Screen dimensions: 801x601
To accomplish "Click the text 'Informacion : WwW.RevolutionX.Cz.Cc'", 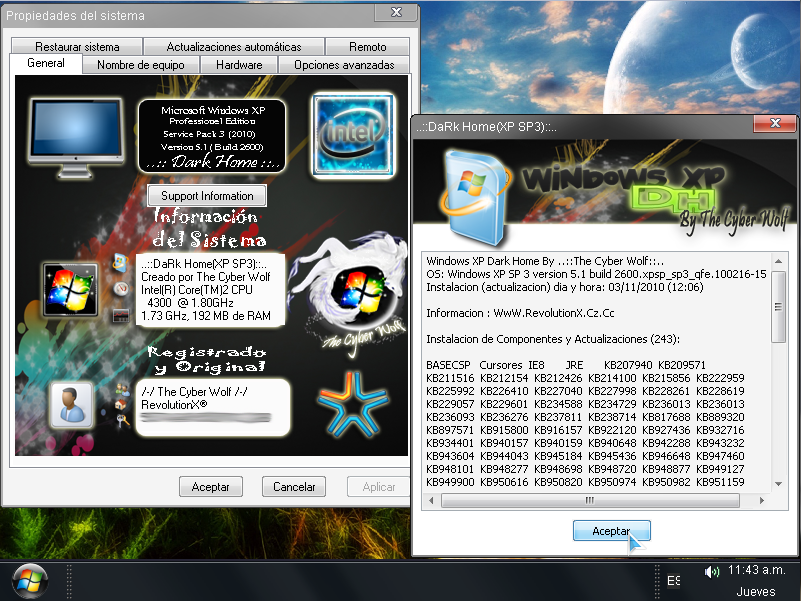I will (520, 313).
